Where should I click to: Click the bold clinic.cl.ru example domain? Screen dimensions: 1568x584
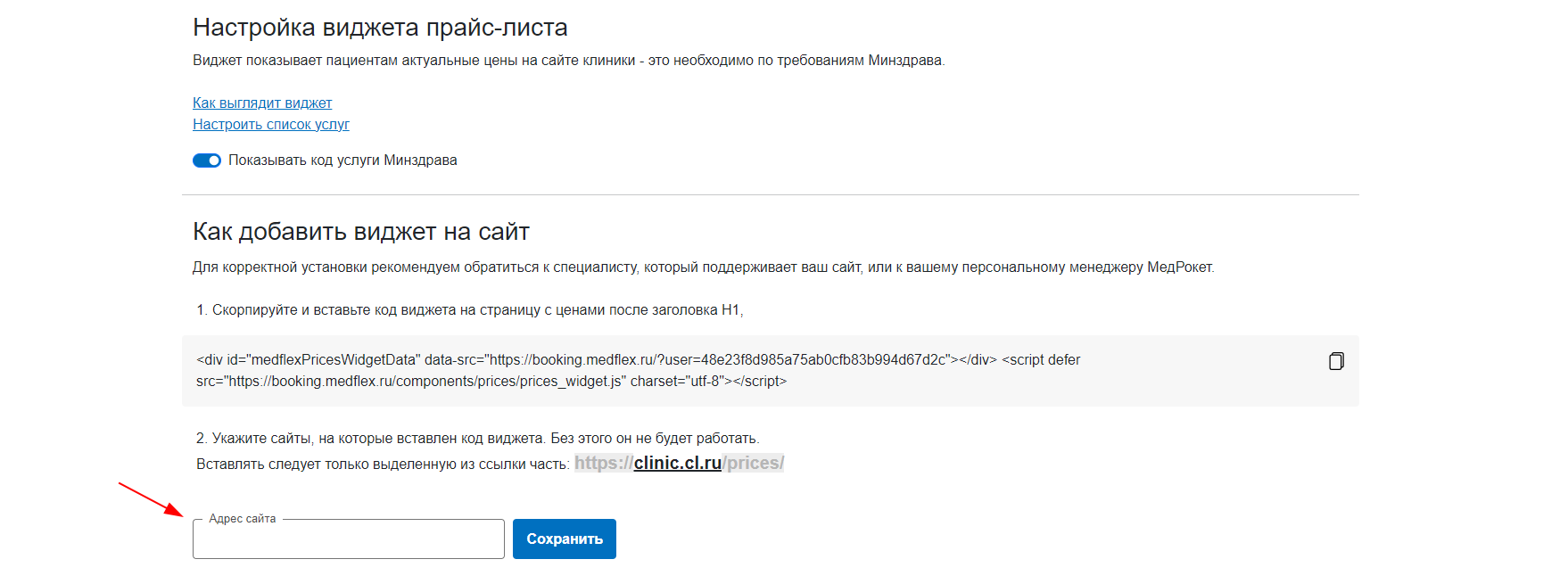[x=678, y=463]
